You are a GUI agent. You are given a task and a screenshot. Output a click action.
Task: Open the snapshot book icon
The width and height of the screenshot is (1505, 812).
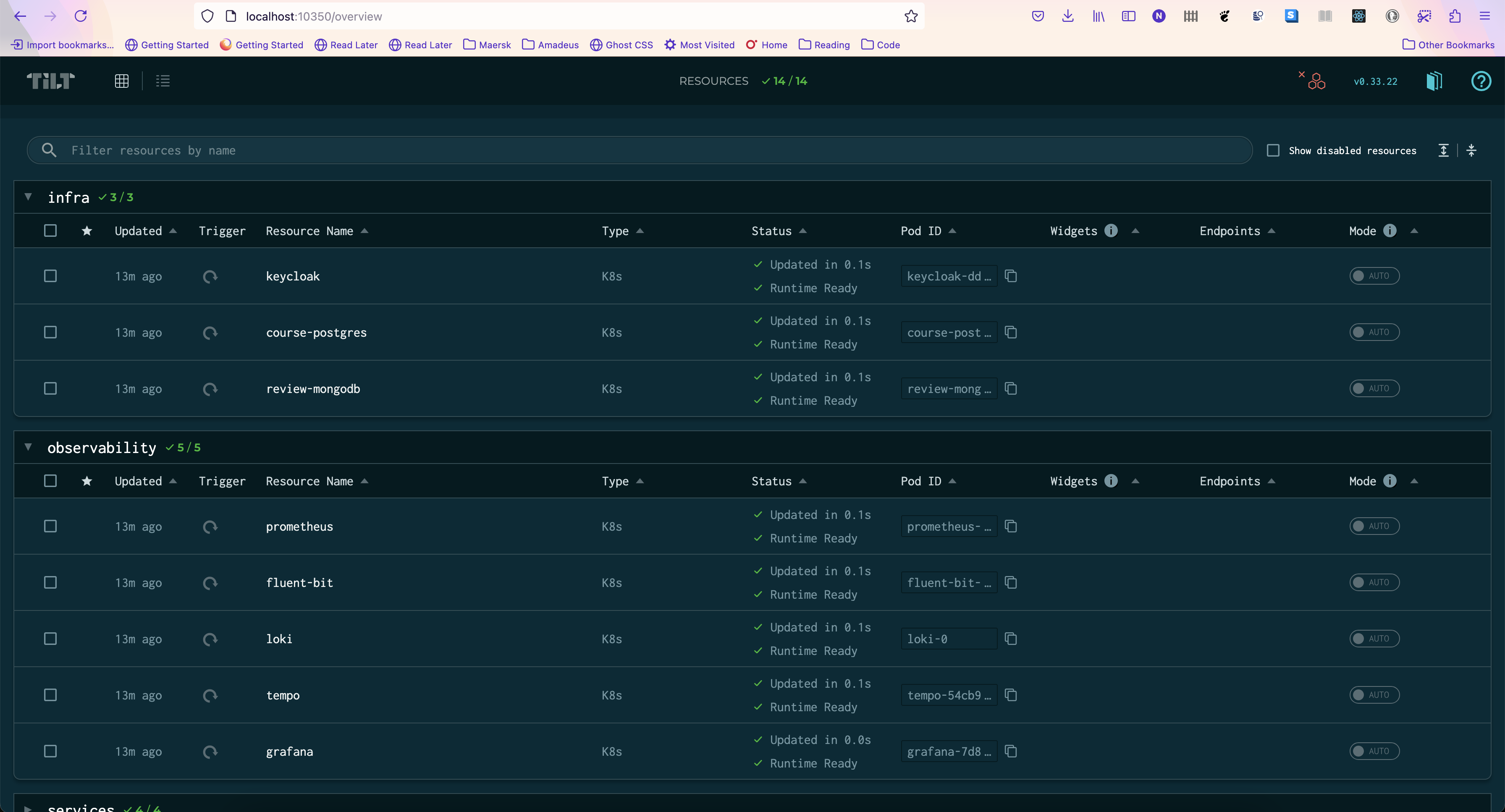coord(1434,81)
